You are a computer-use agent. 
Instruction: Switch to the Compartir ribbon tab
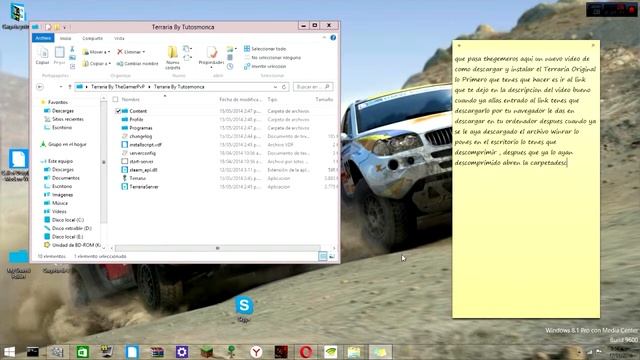92,38
